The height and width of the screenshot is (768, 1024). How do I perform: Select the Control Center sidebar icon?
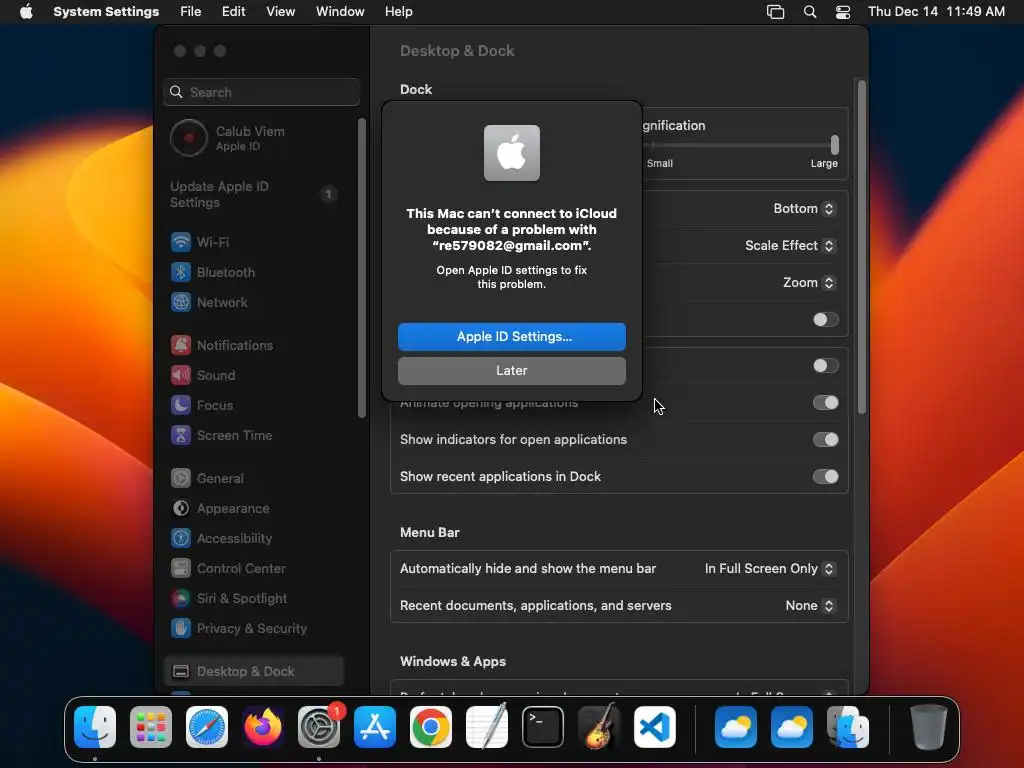181,568
